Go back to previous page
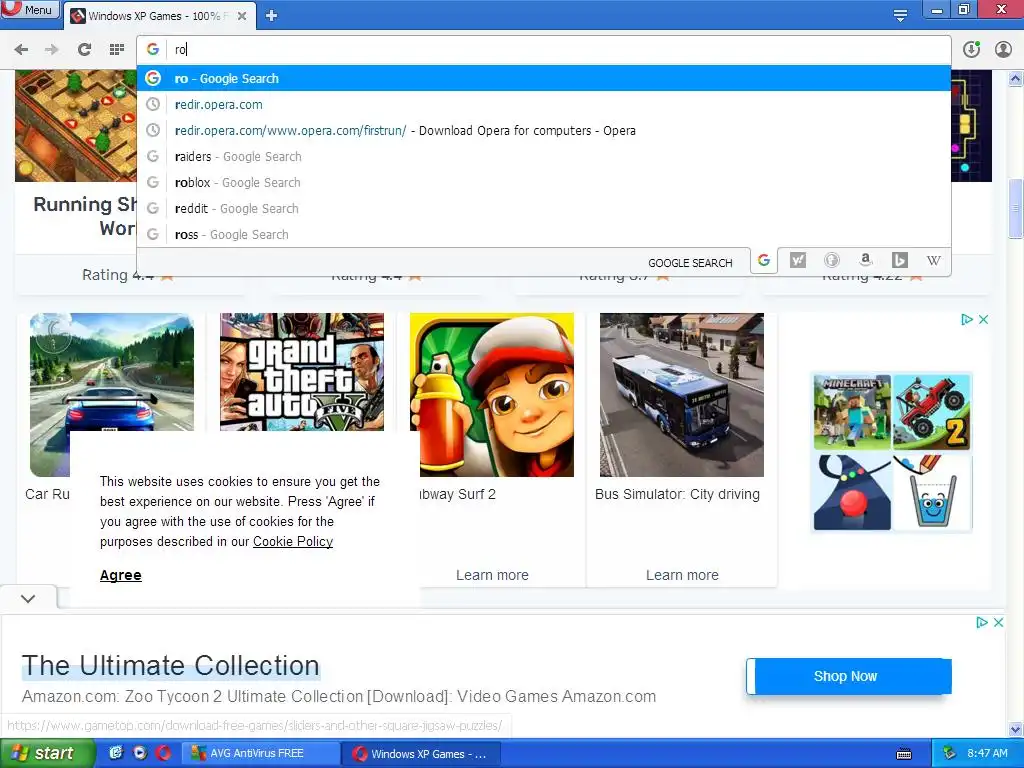This screenshot has height=768, width=1024. point(21,49)
